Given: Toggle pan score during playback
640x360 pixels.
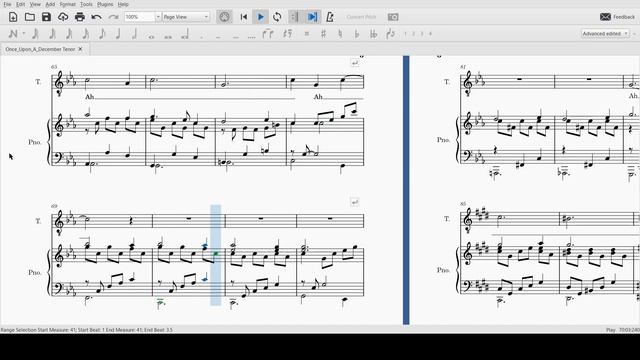Looking at the screenshot, I should 312,17.
